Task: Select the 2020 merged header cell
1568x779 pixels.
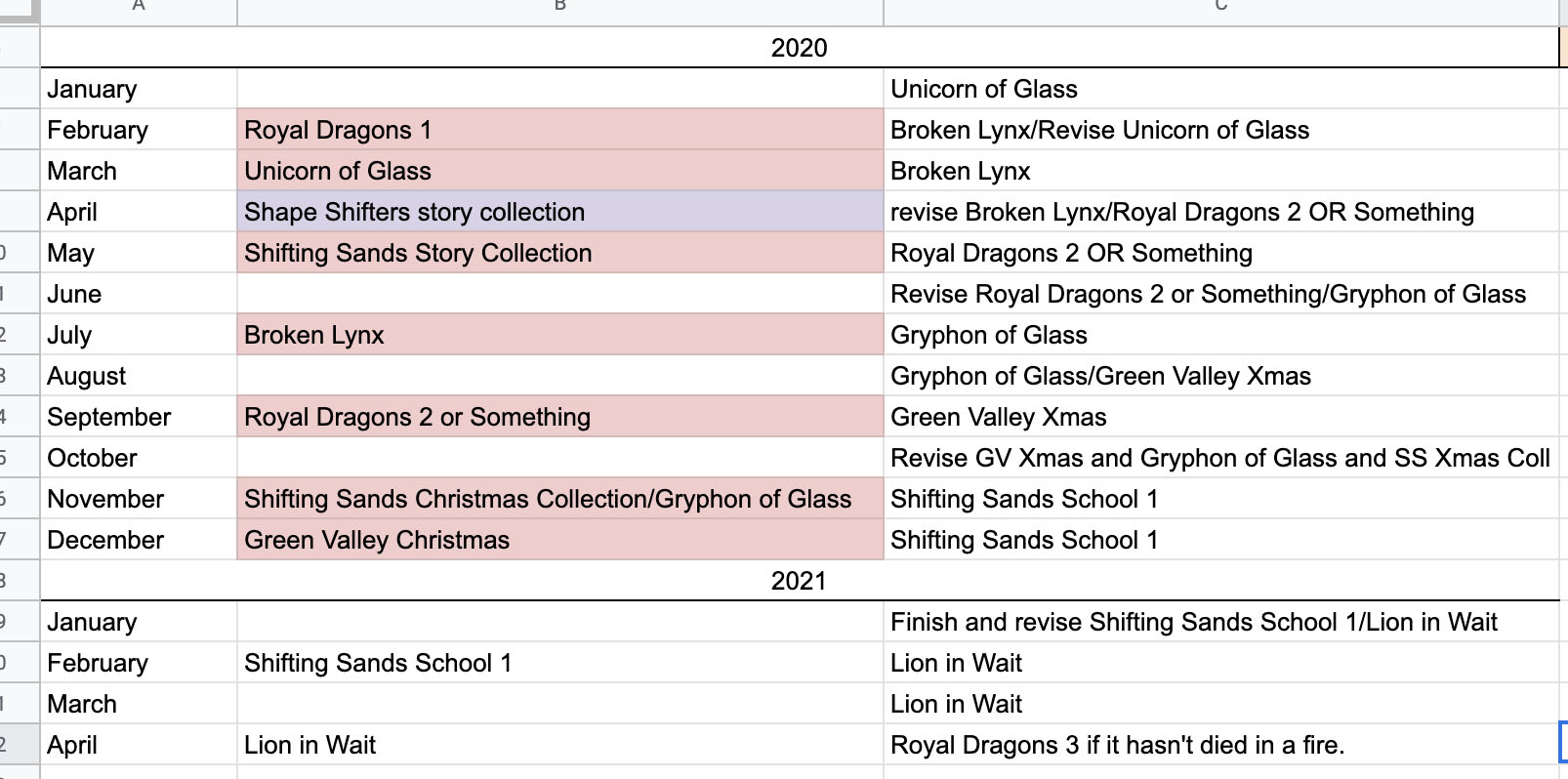Action: pyautogui.click(x=799, y=48)
